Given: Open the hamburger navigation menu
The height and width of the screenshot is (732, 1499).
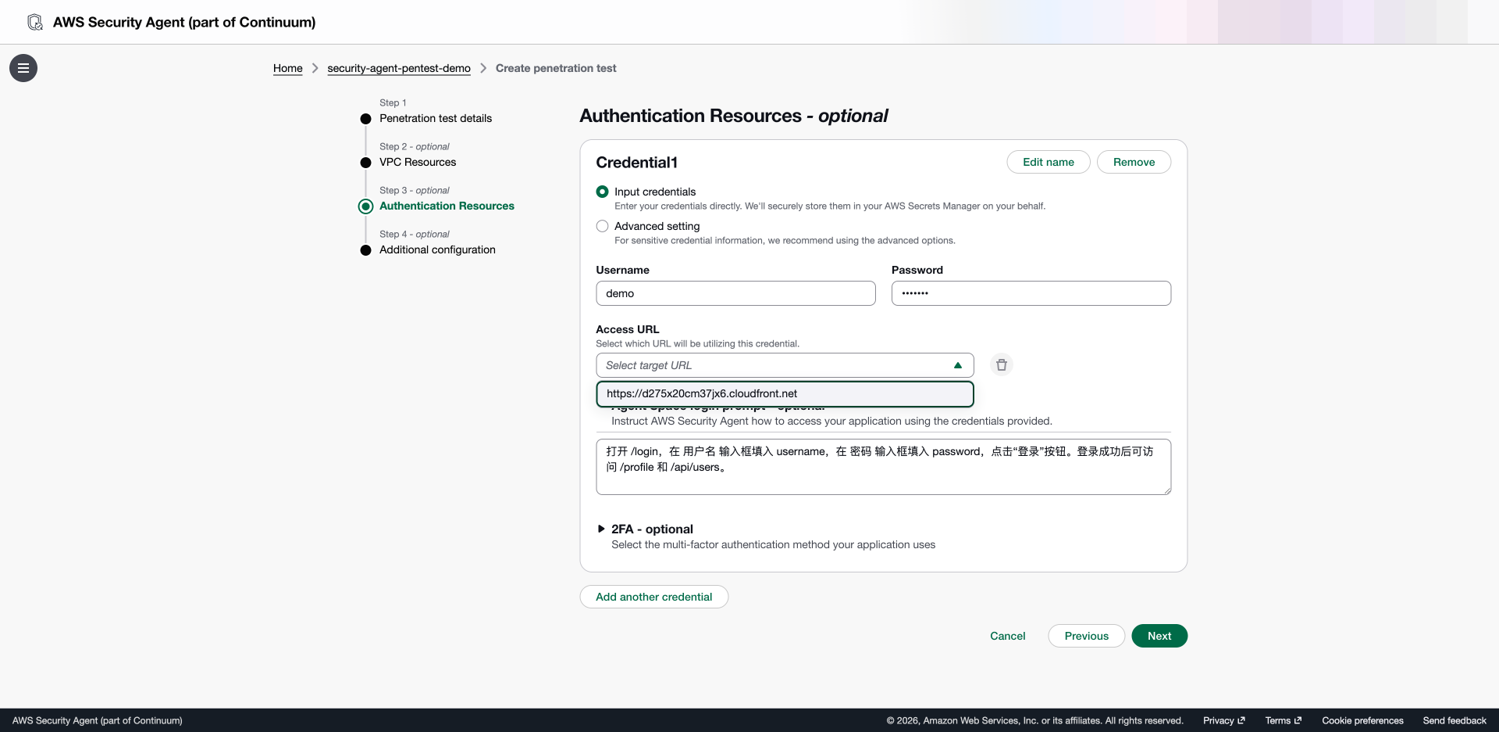Looking at the screenshot, I should [x=23, y=68].
